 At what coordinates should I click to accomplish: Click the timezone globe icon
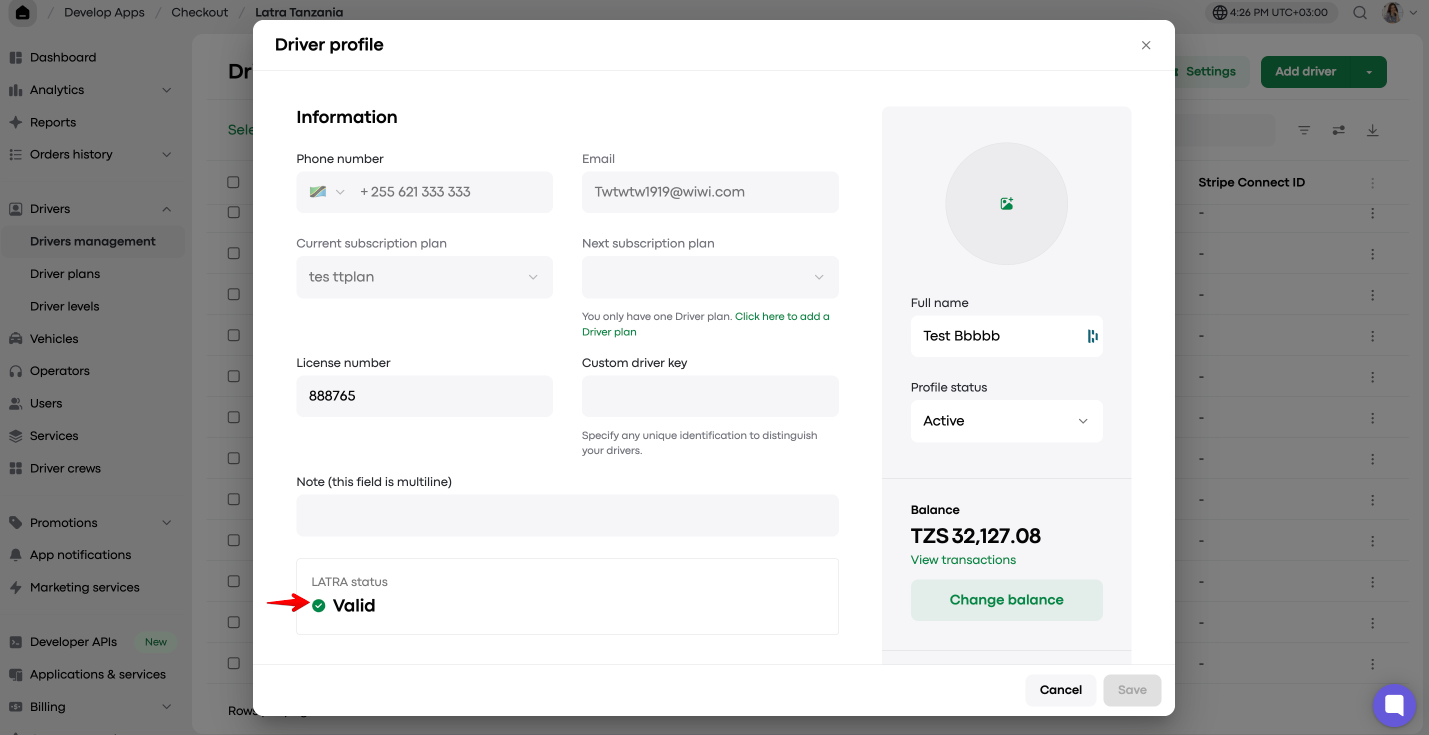click(1220, 13)
